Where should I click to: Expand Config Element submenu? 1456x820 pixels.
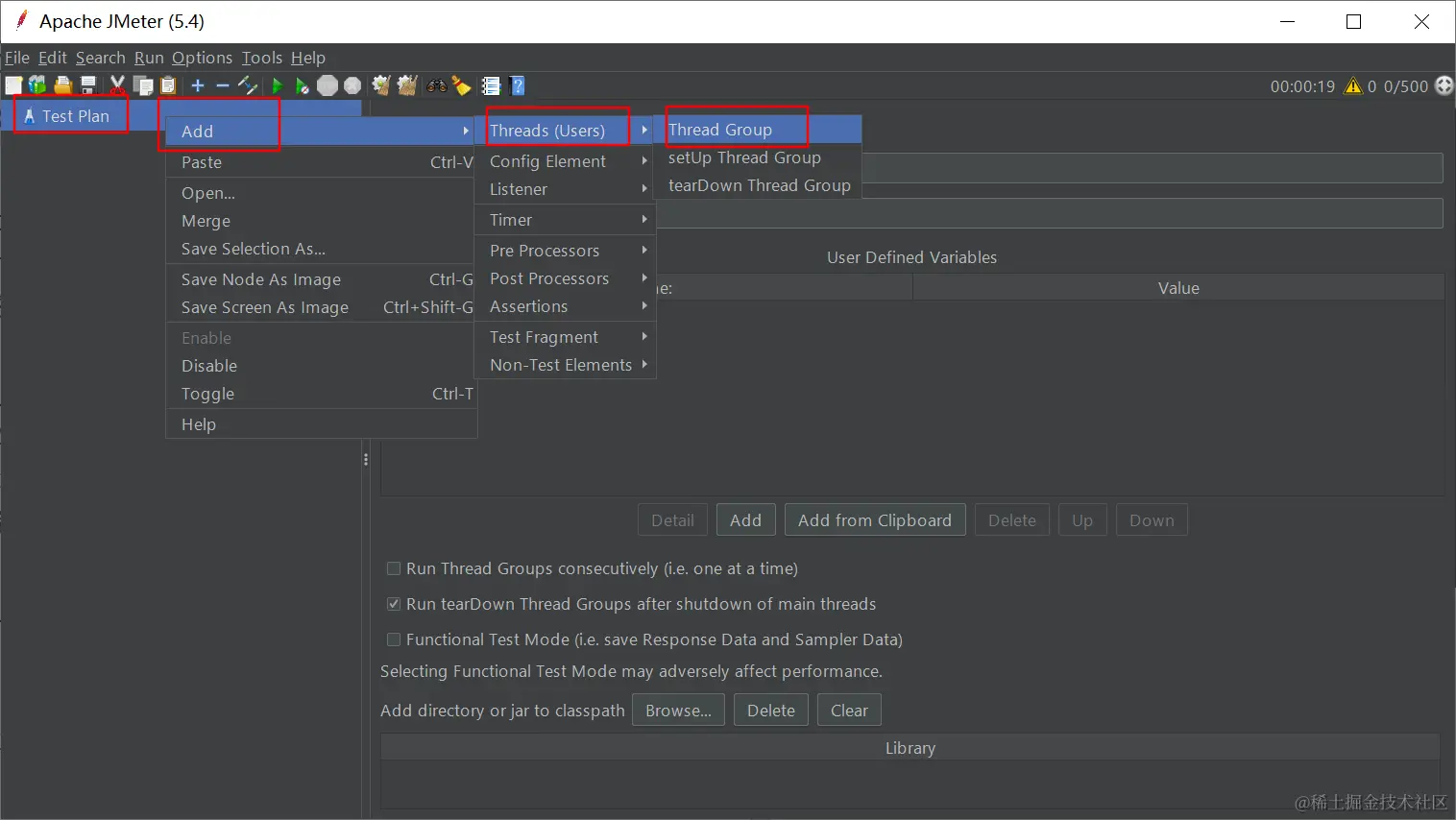(x=565, y=161)
